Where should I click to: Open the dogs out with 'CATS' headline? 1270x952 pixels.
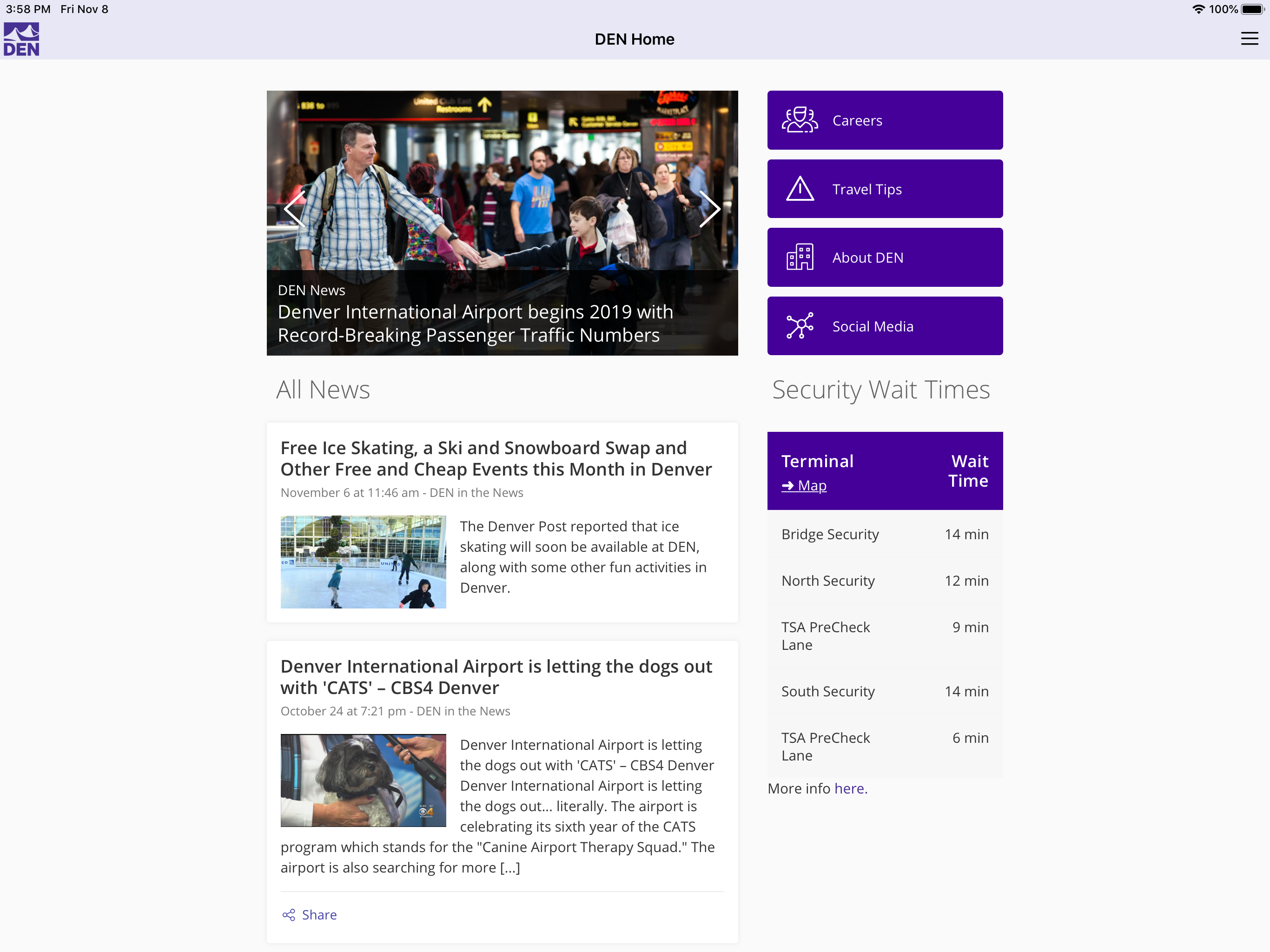[x=496, y=677]
